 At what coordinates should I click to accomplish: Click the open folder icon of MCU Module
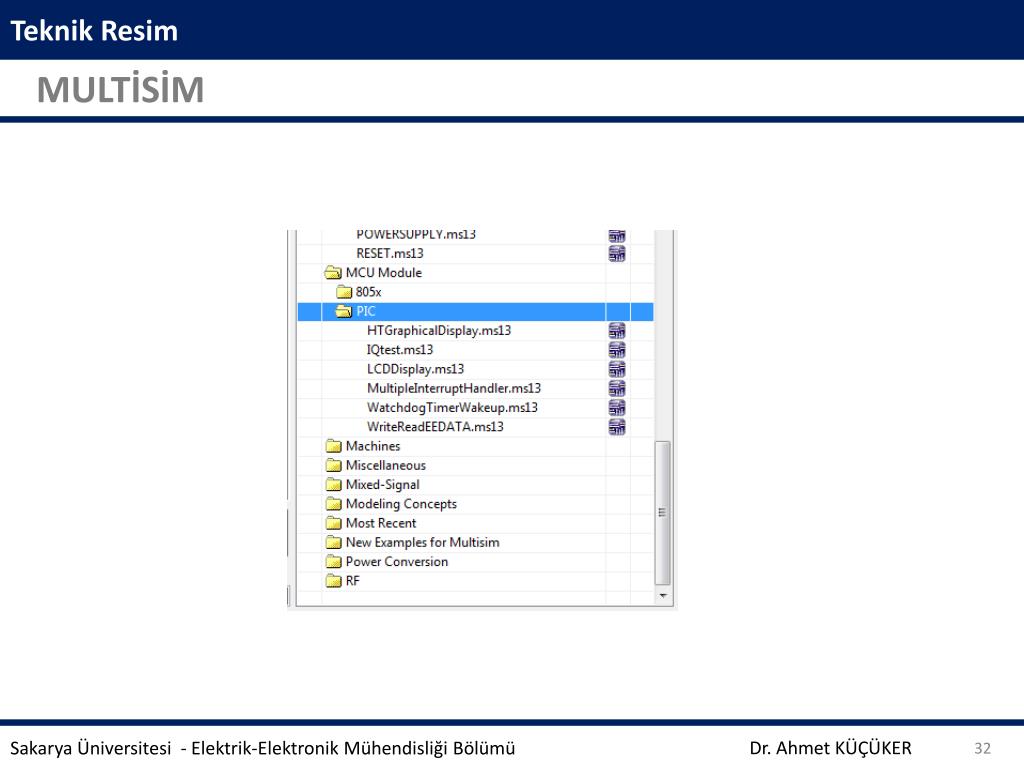click(333, 272)
